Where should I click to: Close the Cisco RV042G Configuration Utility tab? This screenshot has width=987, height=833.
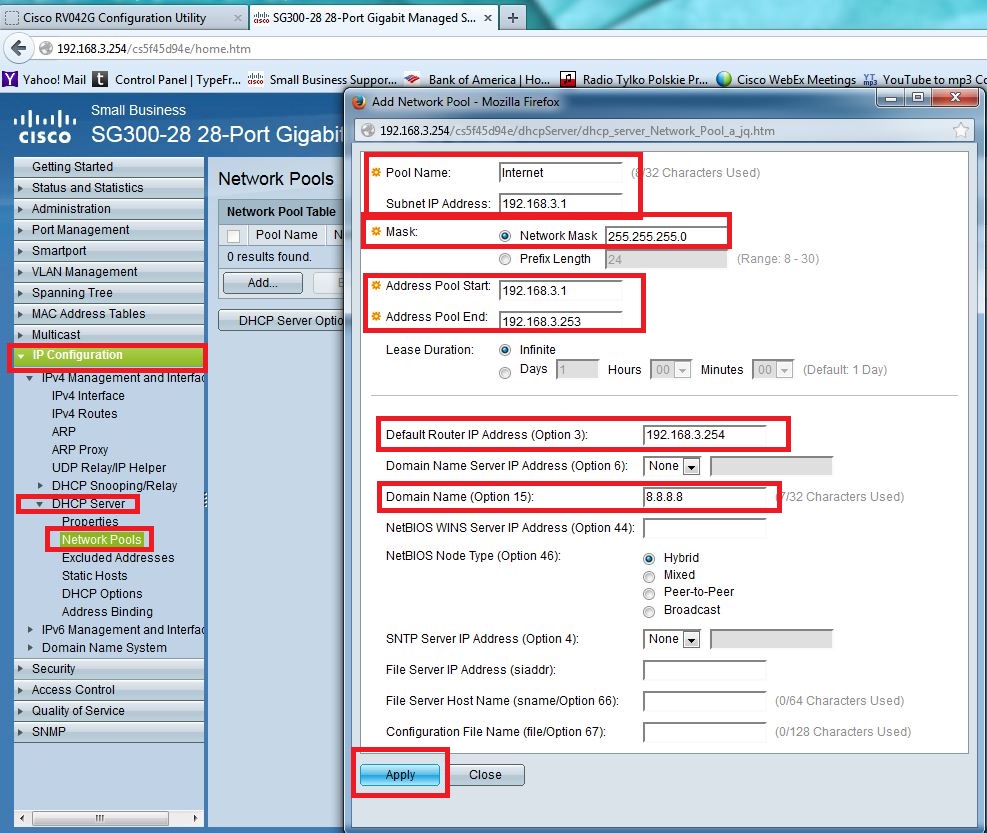click(x=237, y=18)
